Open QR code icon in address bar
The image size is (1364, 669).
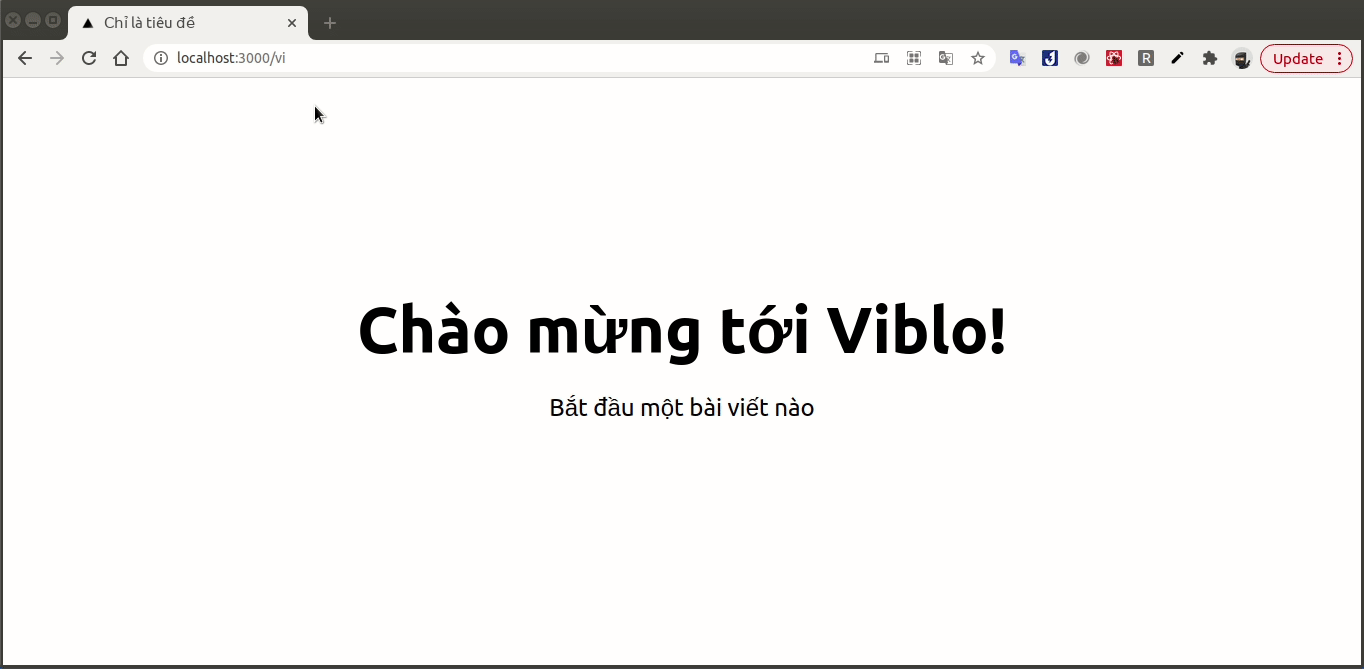click(913, 58)
